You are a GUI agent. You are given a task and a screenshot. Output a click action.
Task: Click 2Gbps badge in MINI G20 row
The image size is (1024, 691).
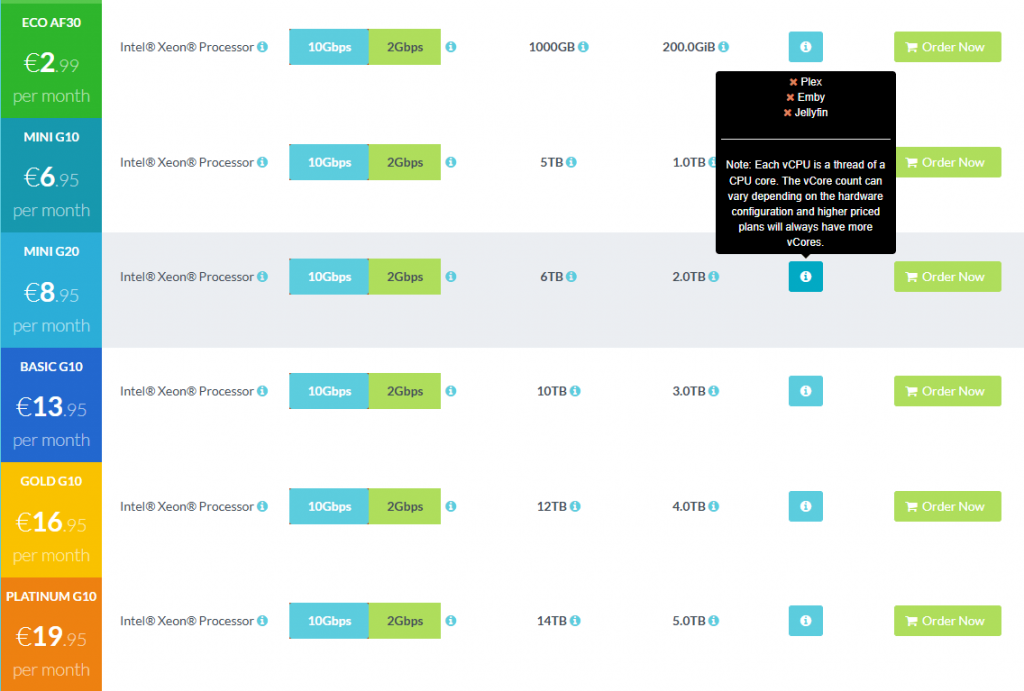coord(405,276)
